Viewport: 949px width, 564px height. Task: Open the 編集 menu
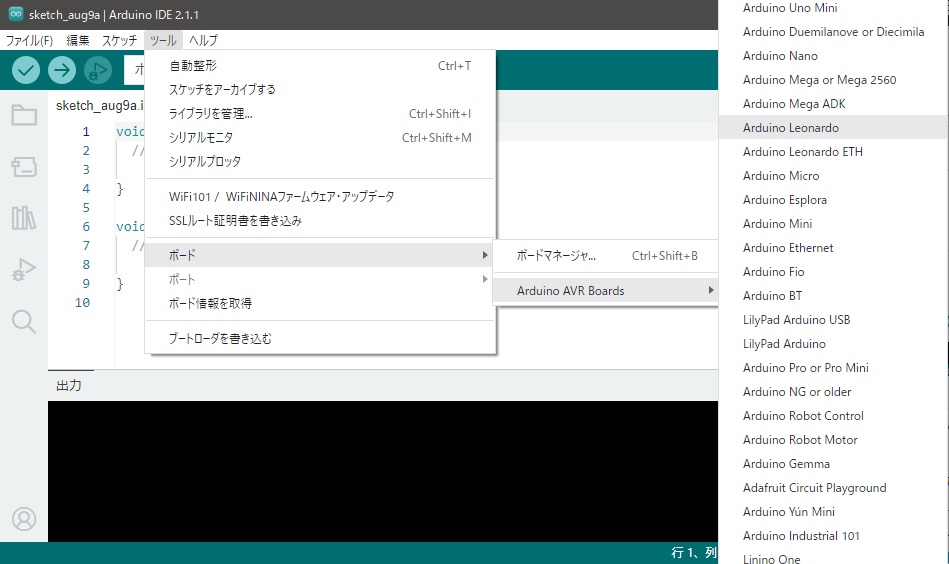tap(77, 41)
